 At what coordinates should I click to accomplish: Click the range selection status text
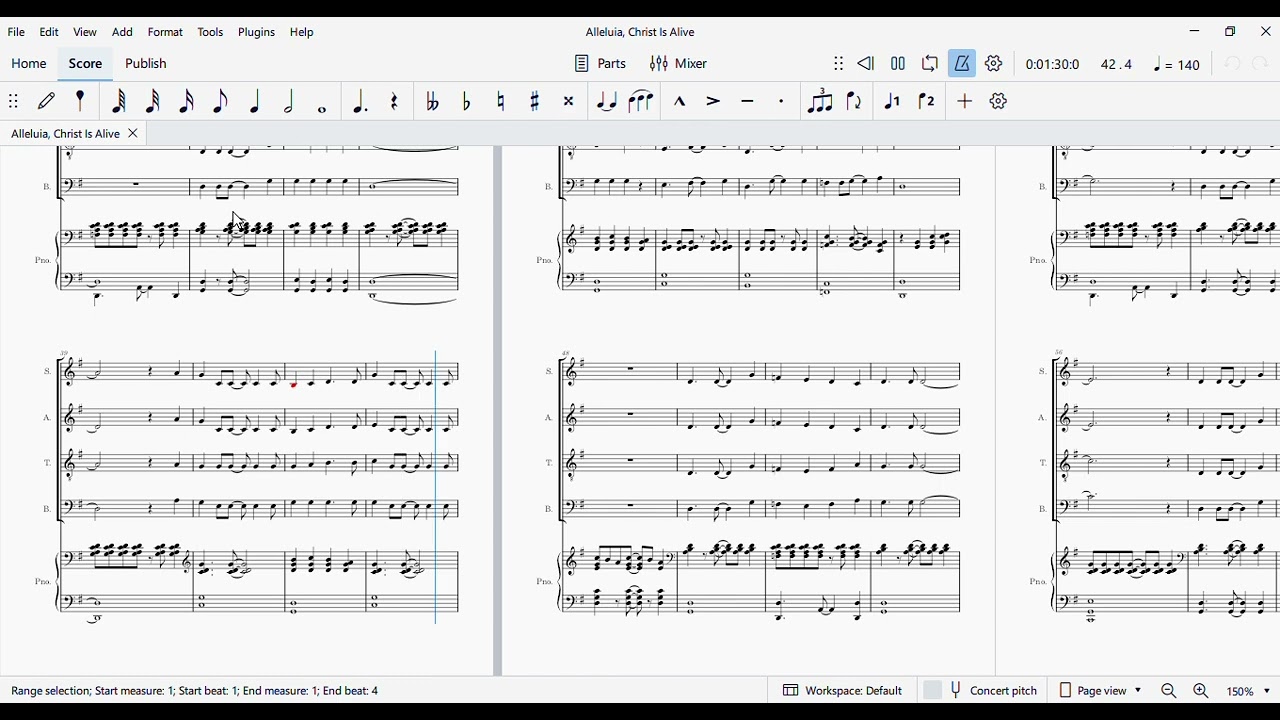click(196, 691)
